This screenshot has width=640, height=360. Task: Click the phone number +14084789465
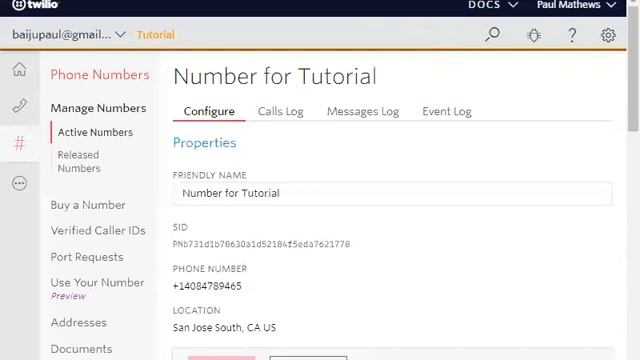coord(207,286)
